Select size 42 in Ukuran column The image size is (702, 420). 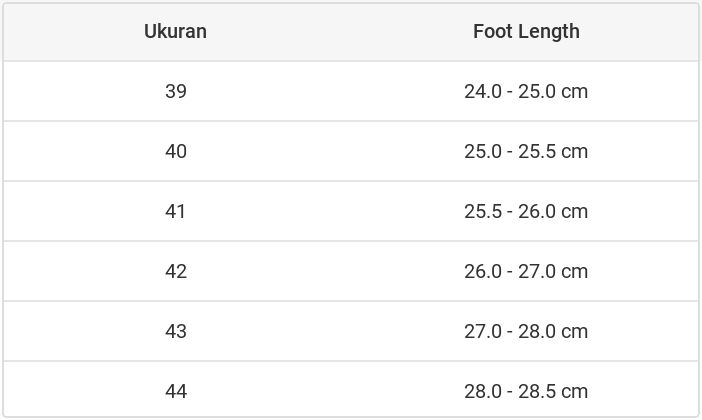[176, 271]
